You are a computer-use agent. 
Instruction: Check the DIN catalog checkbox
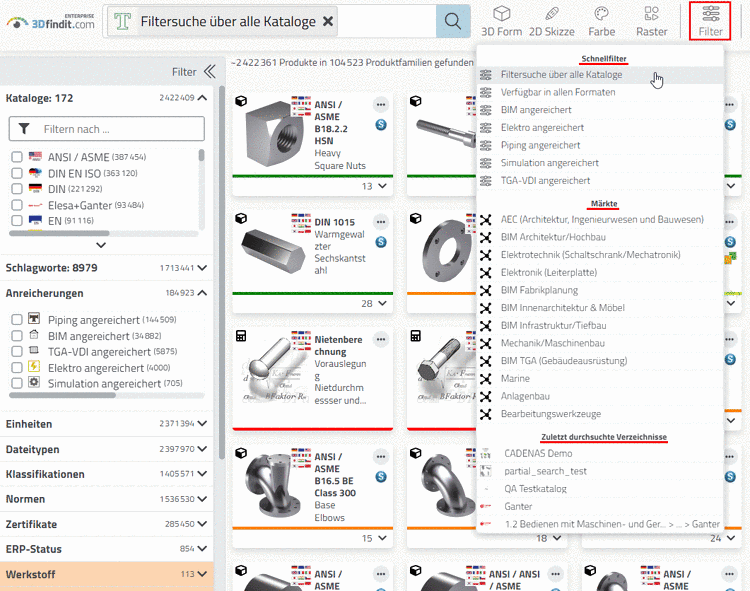(x=17, y=189)
